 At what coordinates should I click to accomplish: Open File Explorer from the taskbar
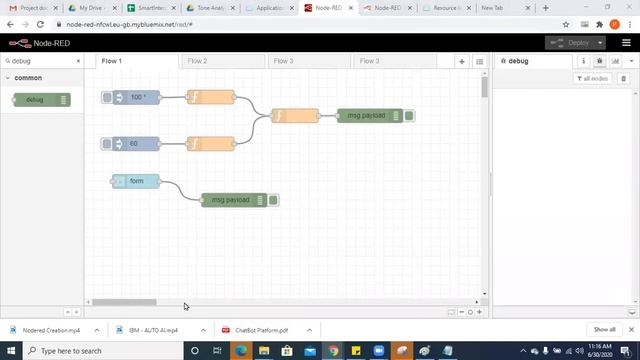pyautogui.click(x=264, y=351)
